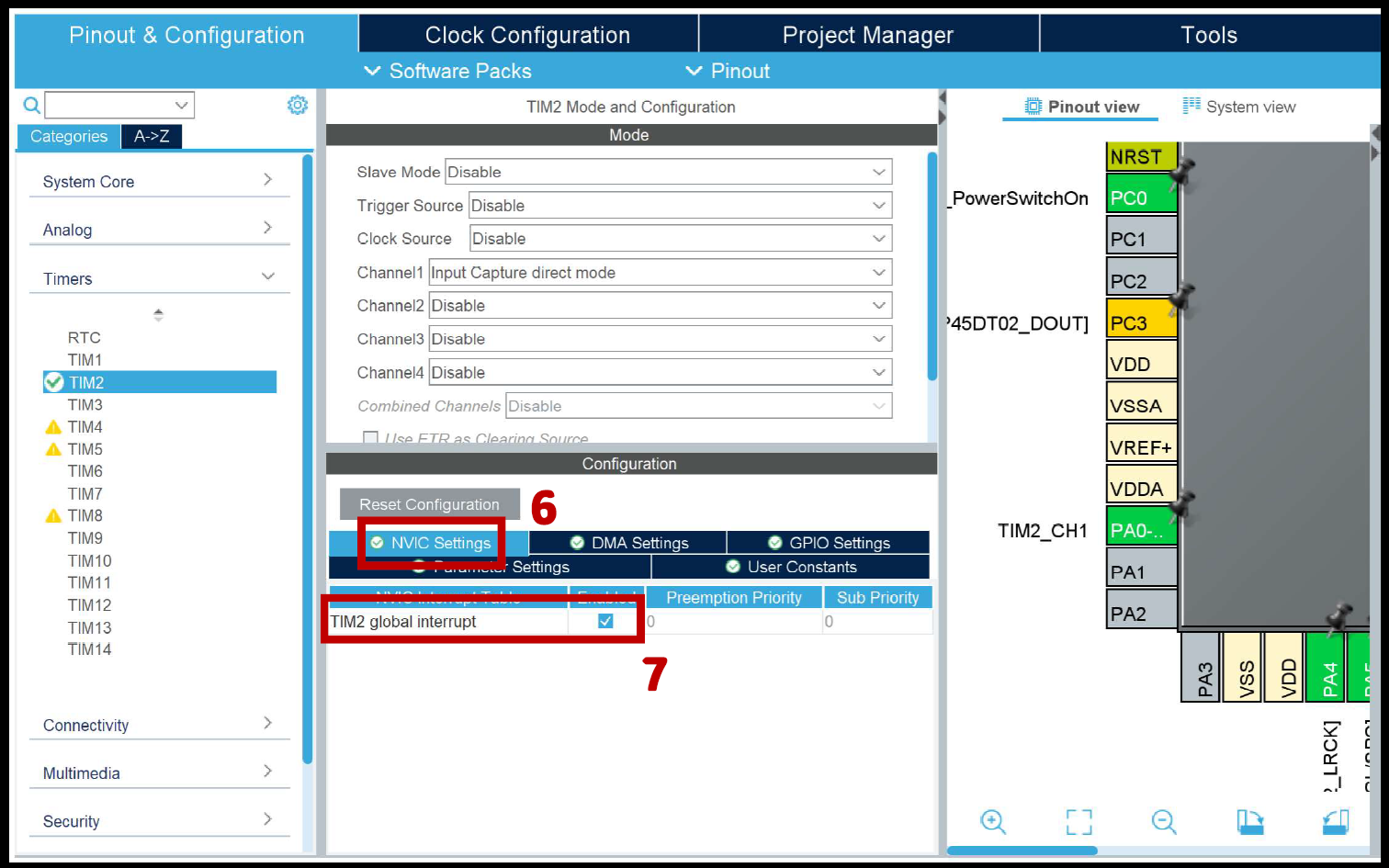Rotate pinout clockwise icon
Screen dimensions: 1389x868
click(1250, 821)
